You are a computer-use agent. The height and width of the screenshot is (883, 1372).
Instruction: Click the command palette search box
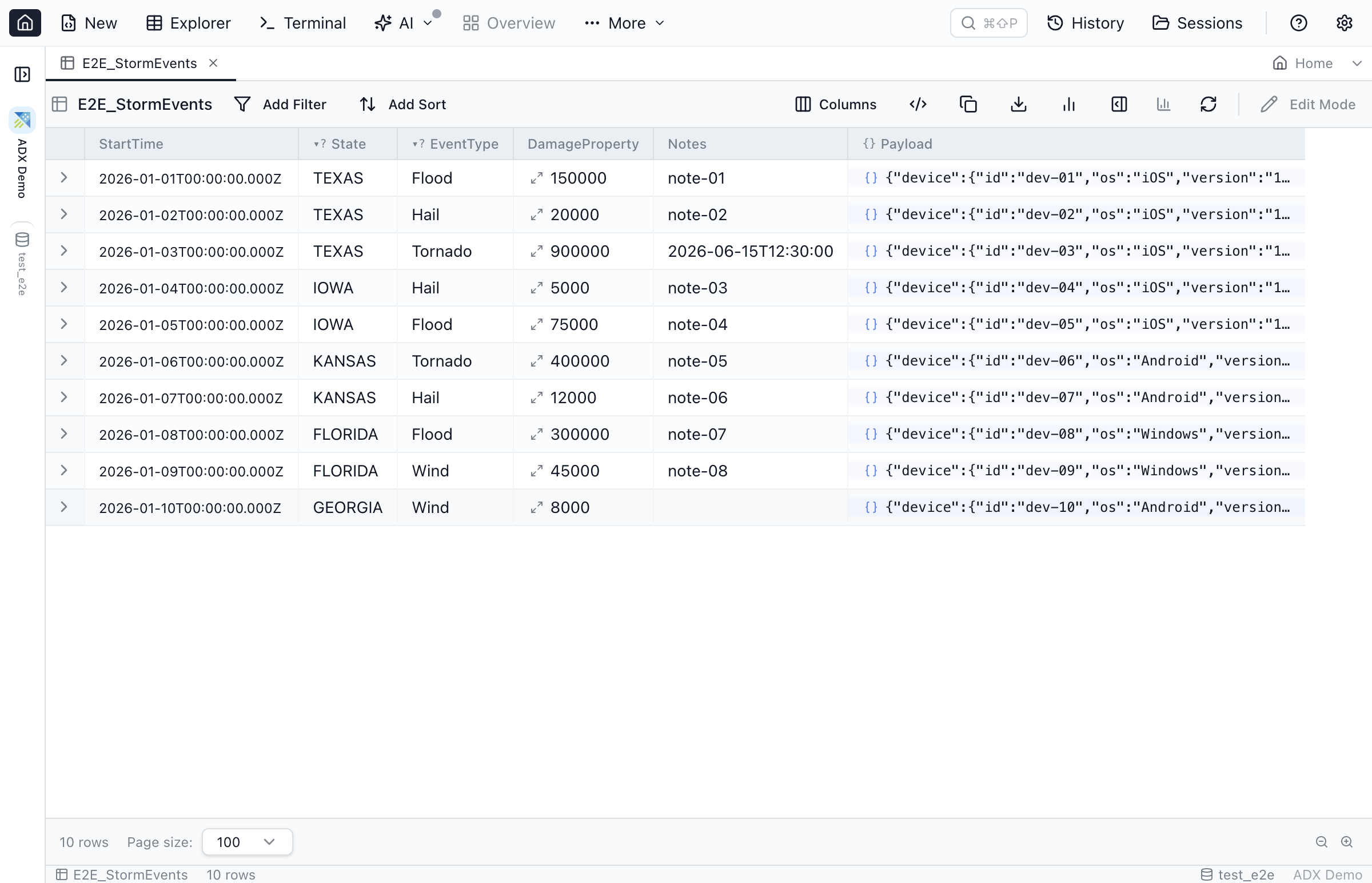pyautogui.click(x=988, y=23)
